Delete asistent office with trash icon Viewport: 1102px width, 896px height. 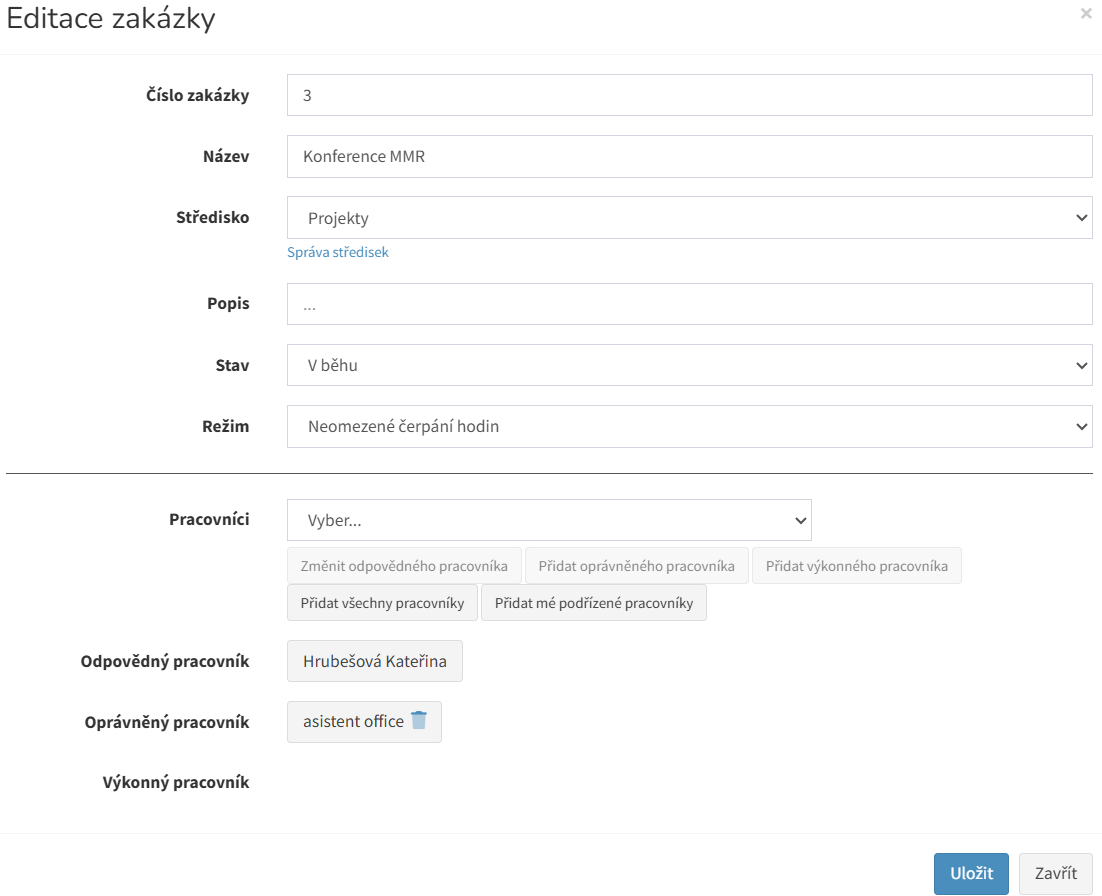(x=419, y=721)
